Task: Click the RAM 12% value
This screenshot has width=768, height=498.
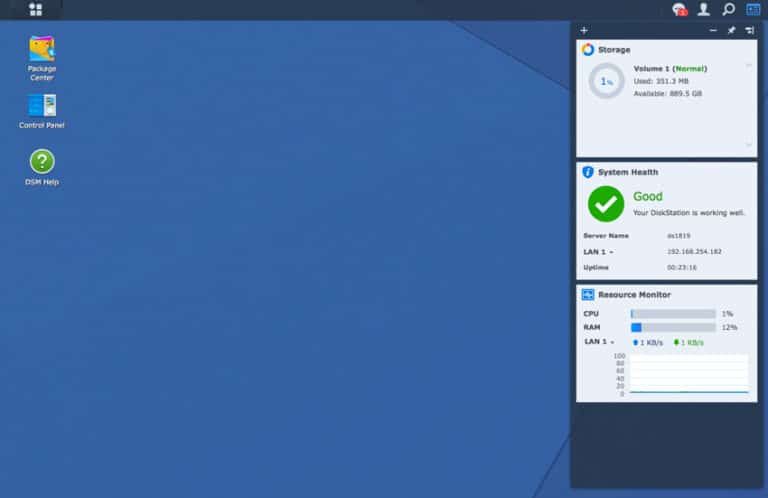Action: pyautogui.click(x=729, y=328)
